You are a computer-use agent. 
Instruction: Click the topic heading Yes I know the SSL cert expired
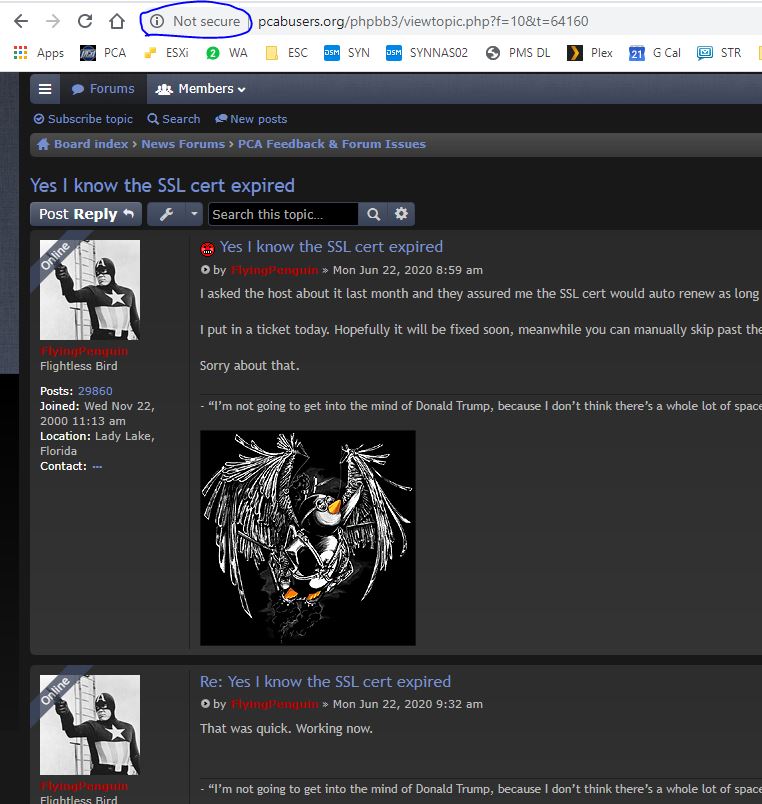tap(163, 186)
